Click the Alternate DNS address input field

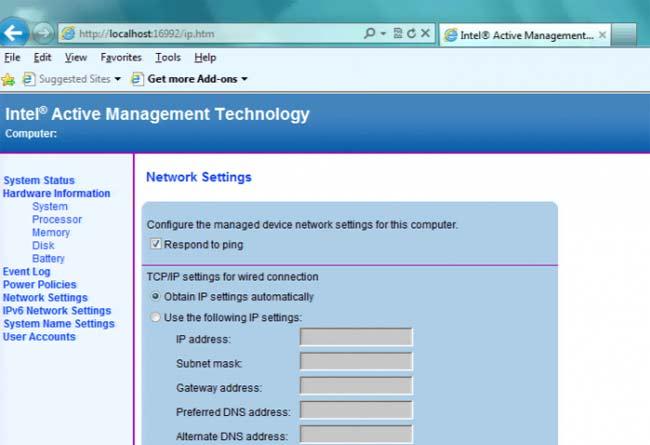point(356,434)
